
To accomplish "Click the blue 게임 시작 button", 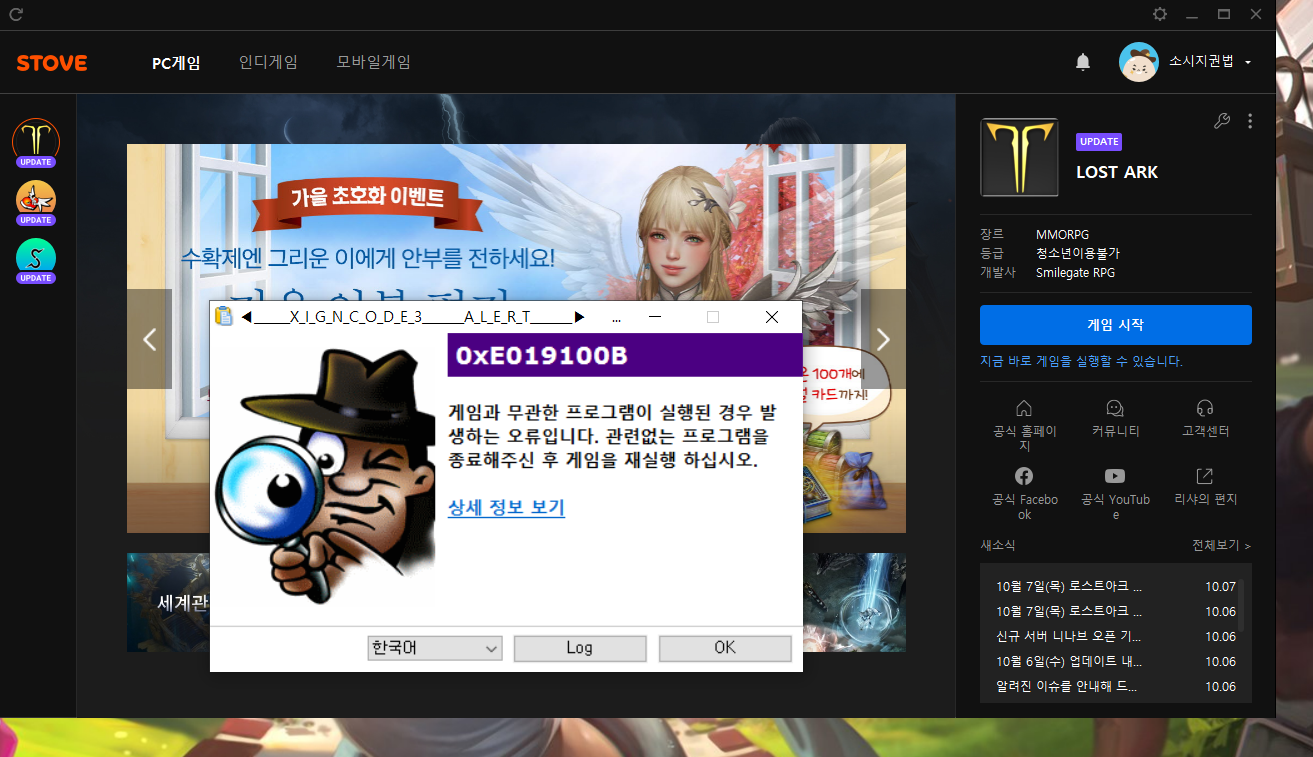I will tap(1115, 325).
